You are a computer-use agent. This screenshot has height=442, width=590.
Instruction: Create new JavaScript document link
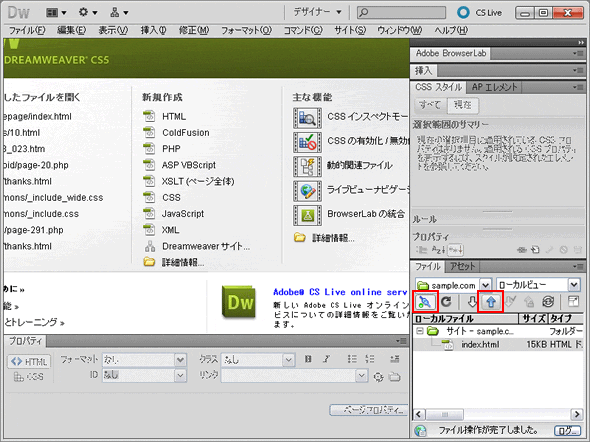click(183, 214)
